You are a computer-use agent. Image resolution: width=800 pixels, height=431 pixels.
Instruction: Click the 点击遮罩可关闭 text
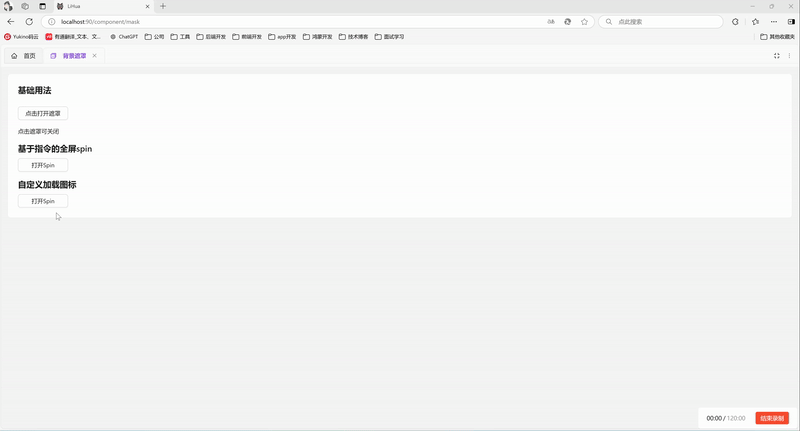(38, 131)
